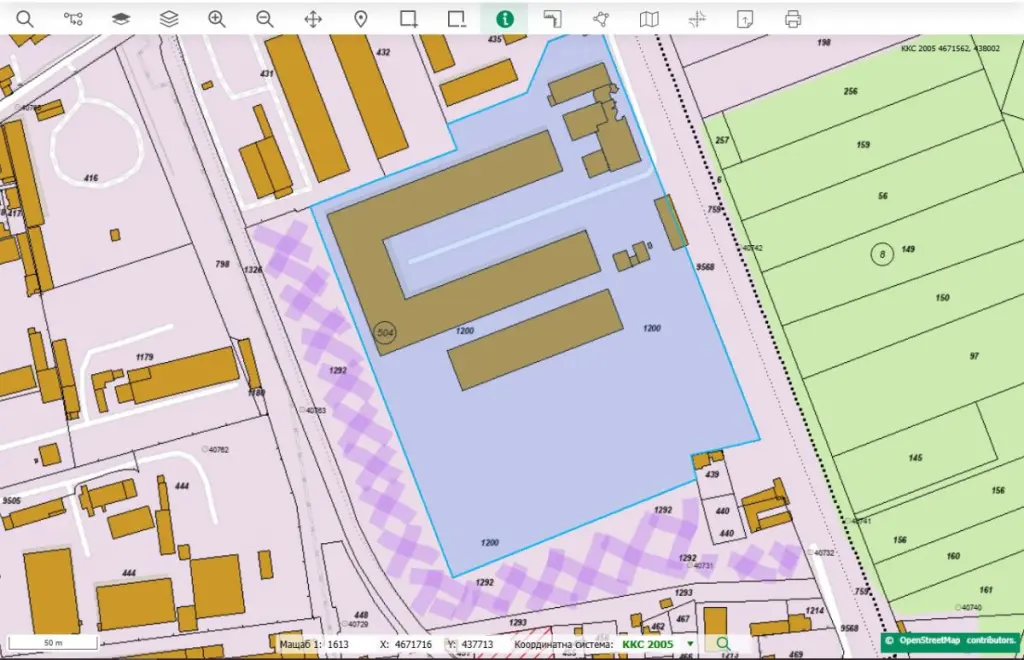The image size is (1024, 660).
Task: Click the export document icon
Action: tap(745, 18)
